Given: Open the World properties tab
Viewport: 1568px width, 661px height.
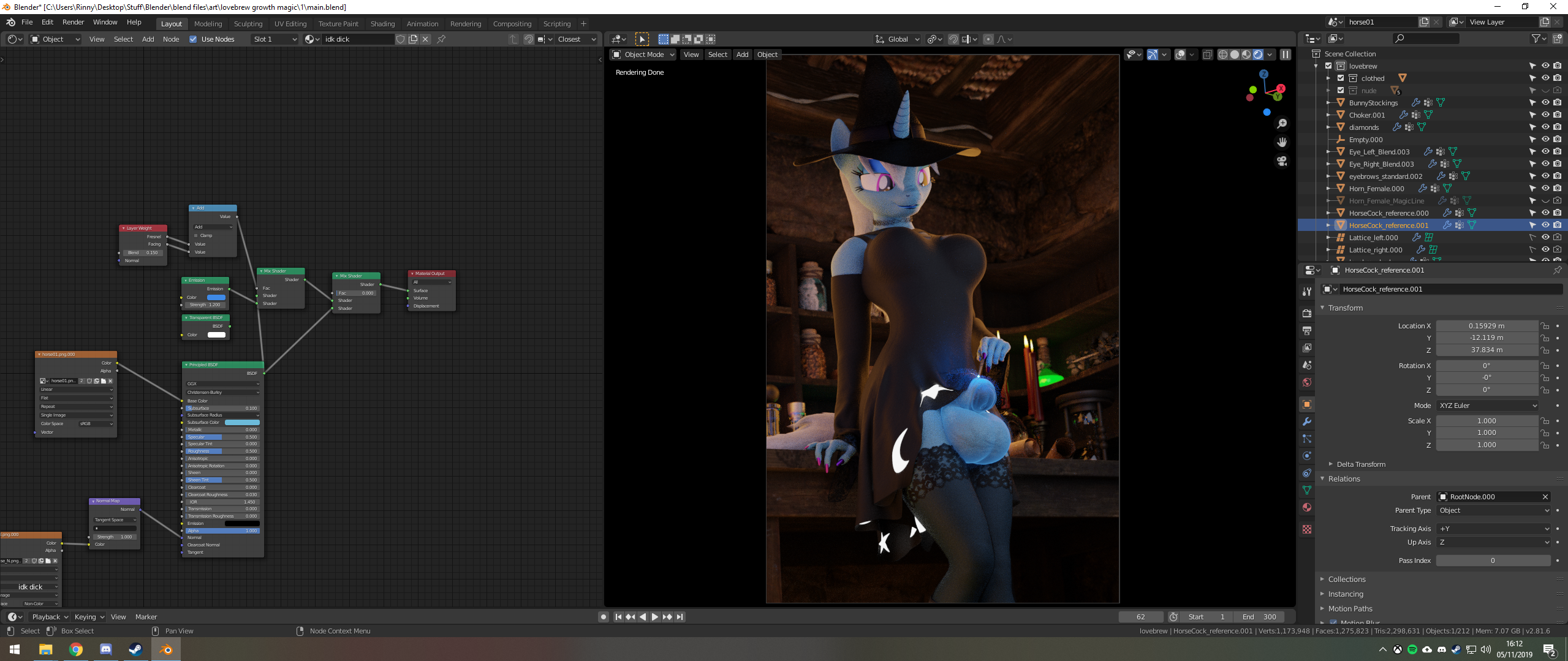Looking at the screenshot, I should coord(1307,382).
